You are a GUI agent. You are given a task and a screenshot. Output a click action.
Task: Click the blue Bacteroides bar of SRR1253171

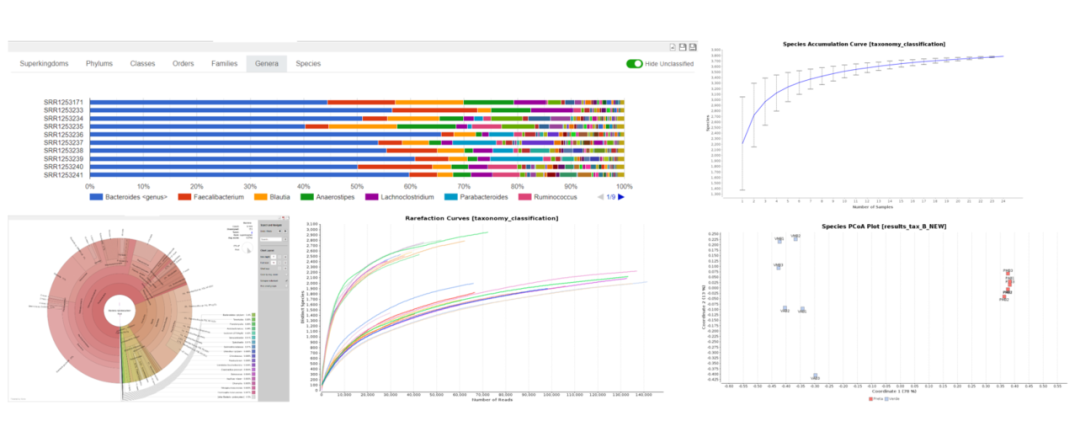click(x=209, y=103)
